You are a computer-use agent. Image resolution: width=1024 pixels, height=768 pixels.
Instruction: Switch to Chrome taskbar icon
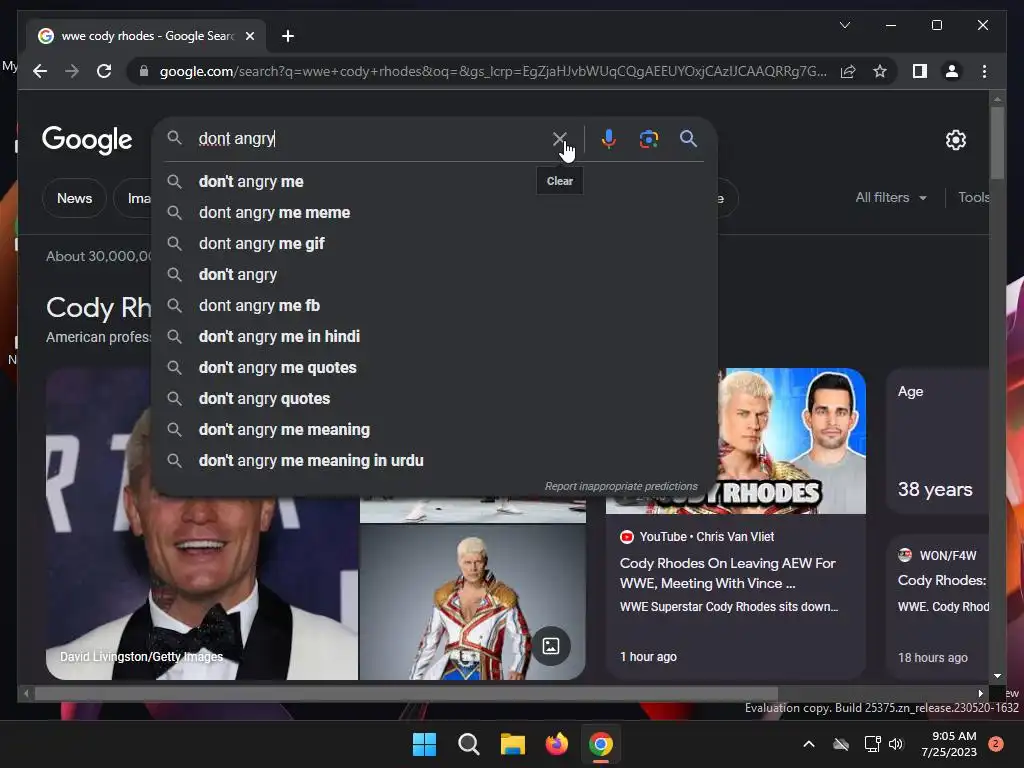(x=600, y=744)
